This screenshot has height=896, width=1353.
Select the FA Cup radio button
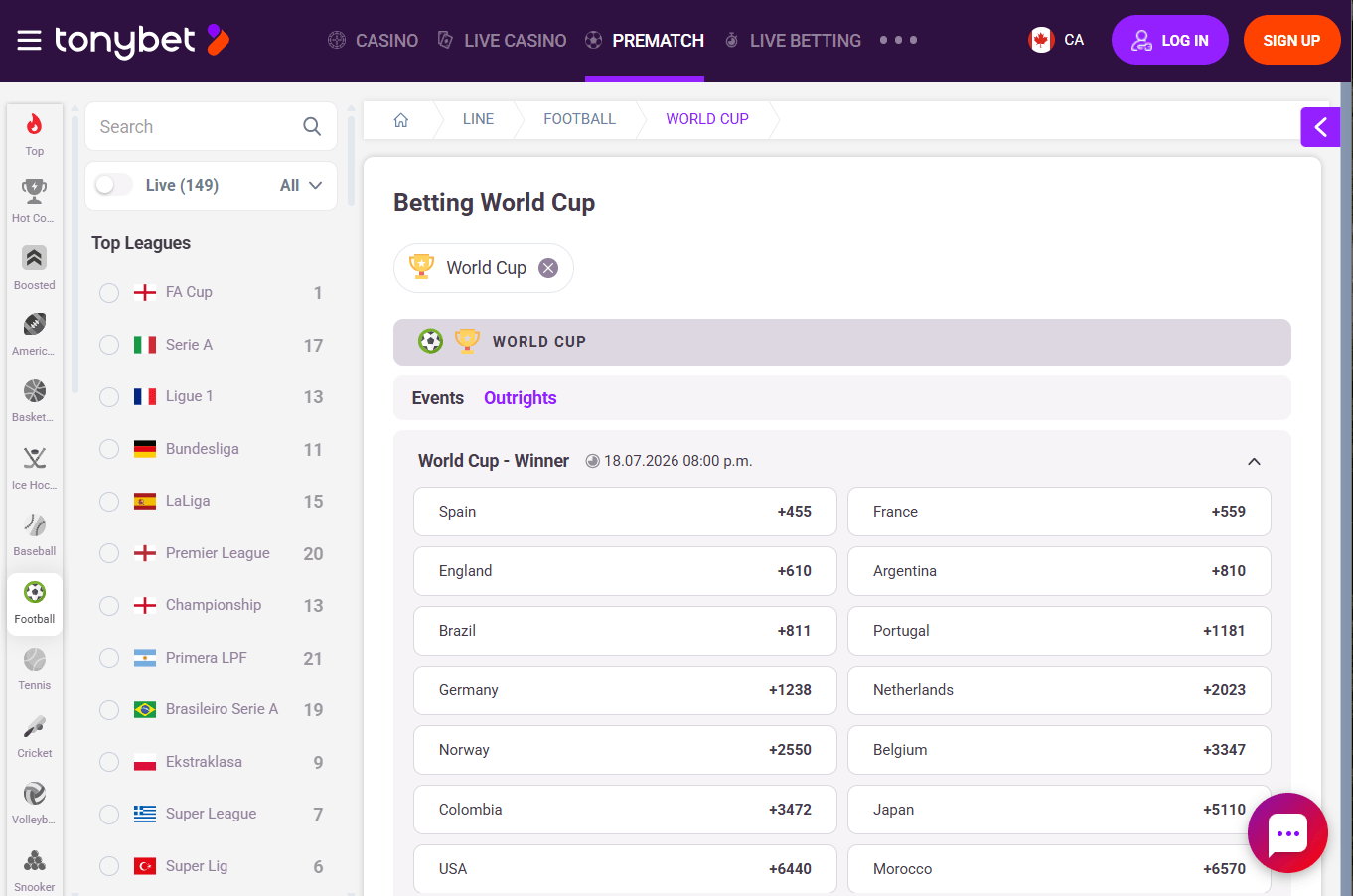click(109, 292)
